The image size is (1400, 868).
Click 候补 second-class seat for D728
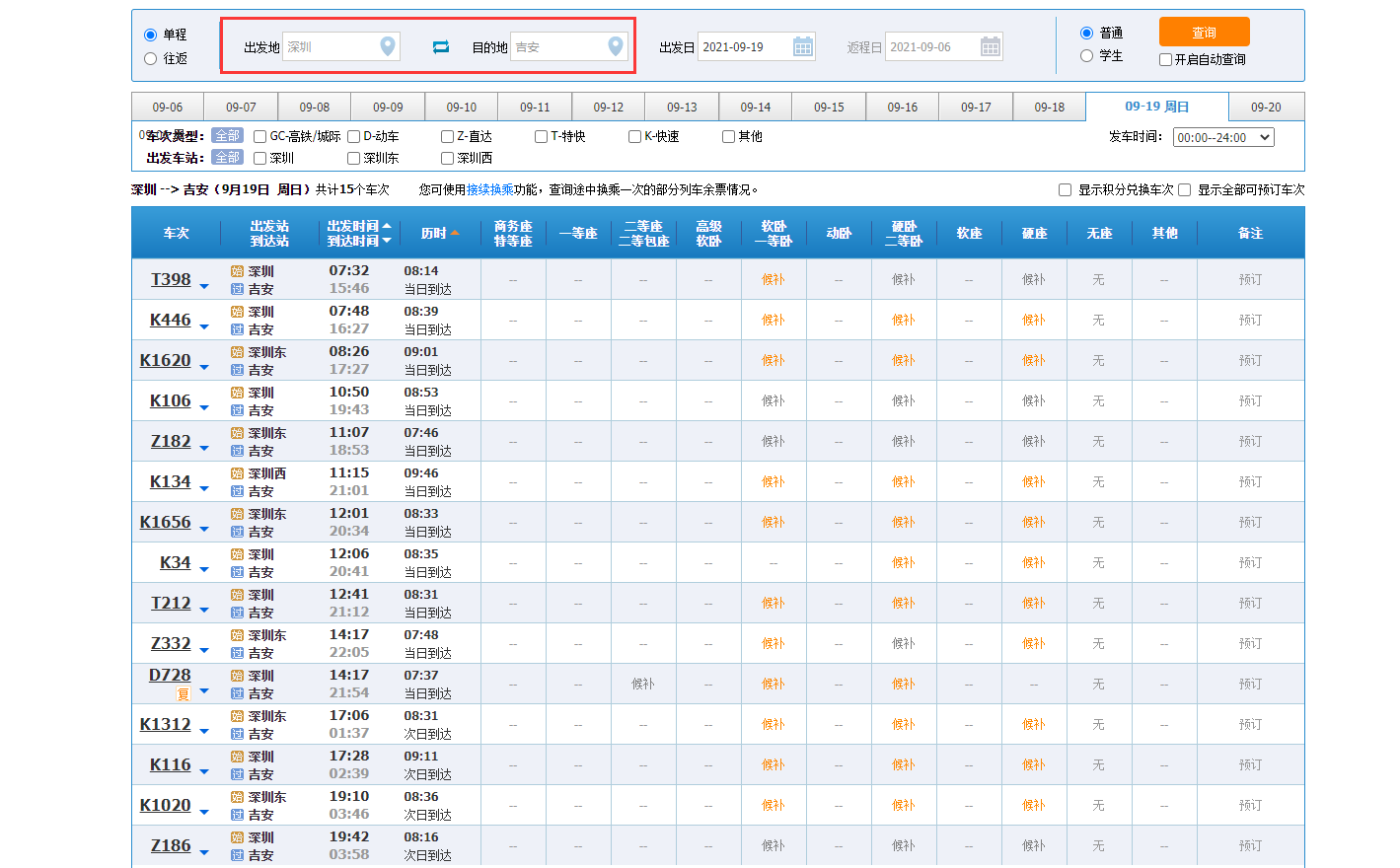(x=643, y=684)
